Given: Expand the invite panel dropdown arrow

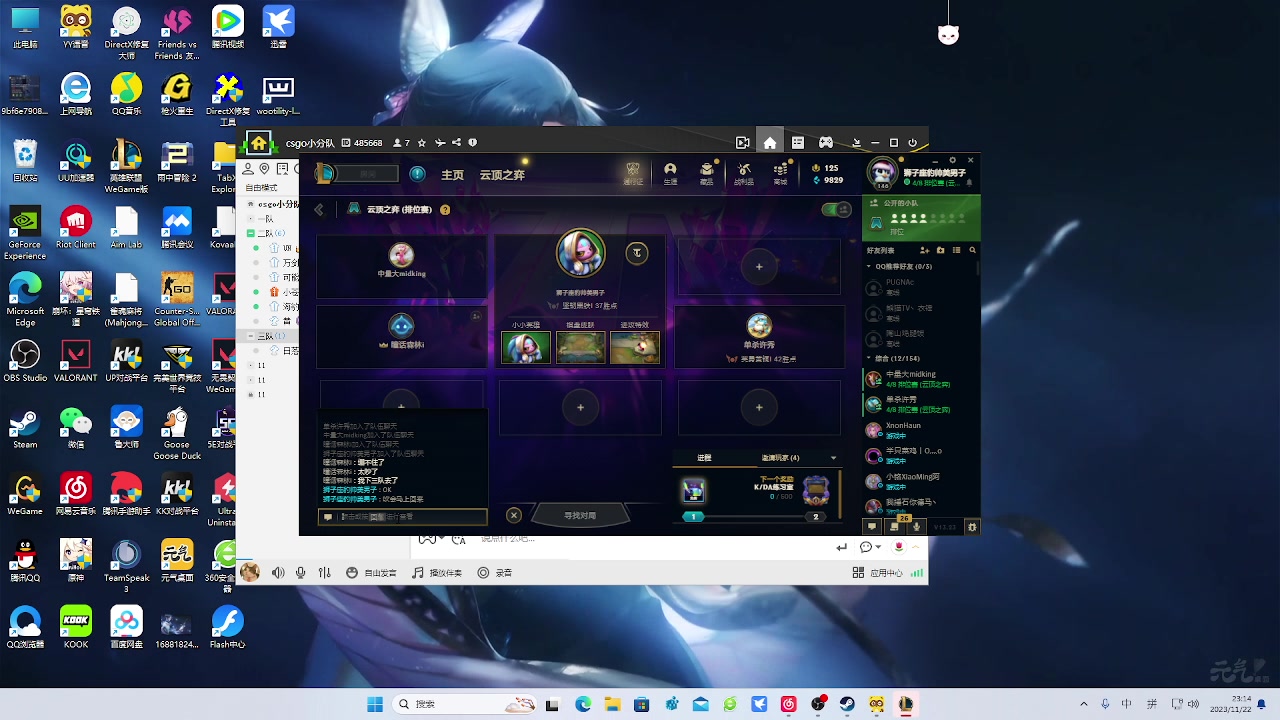Looking at the screenshot, I should tap(834, 458).
